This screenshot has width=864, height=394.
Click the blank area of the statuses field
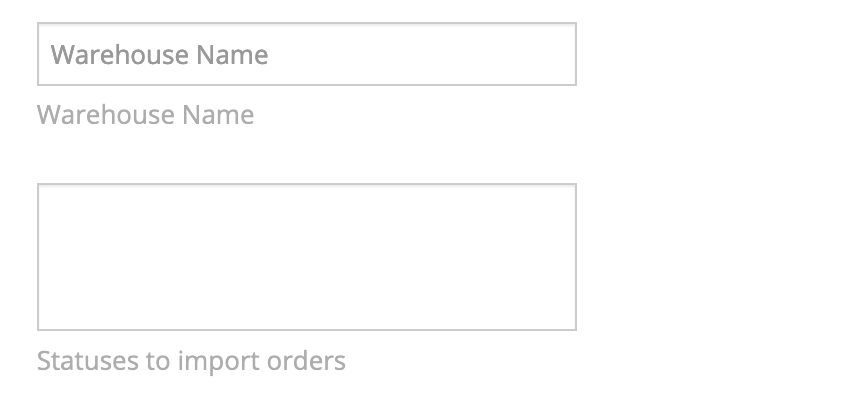[x=307, y=257]
